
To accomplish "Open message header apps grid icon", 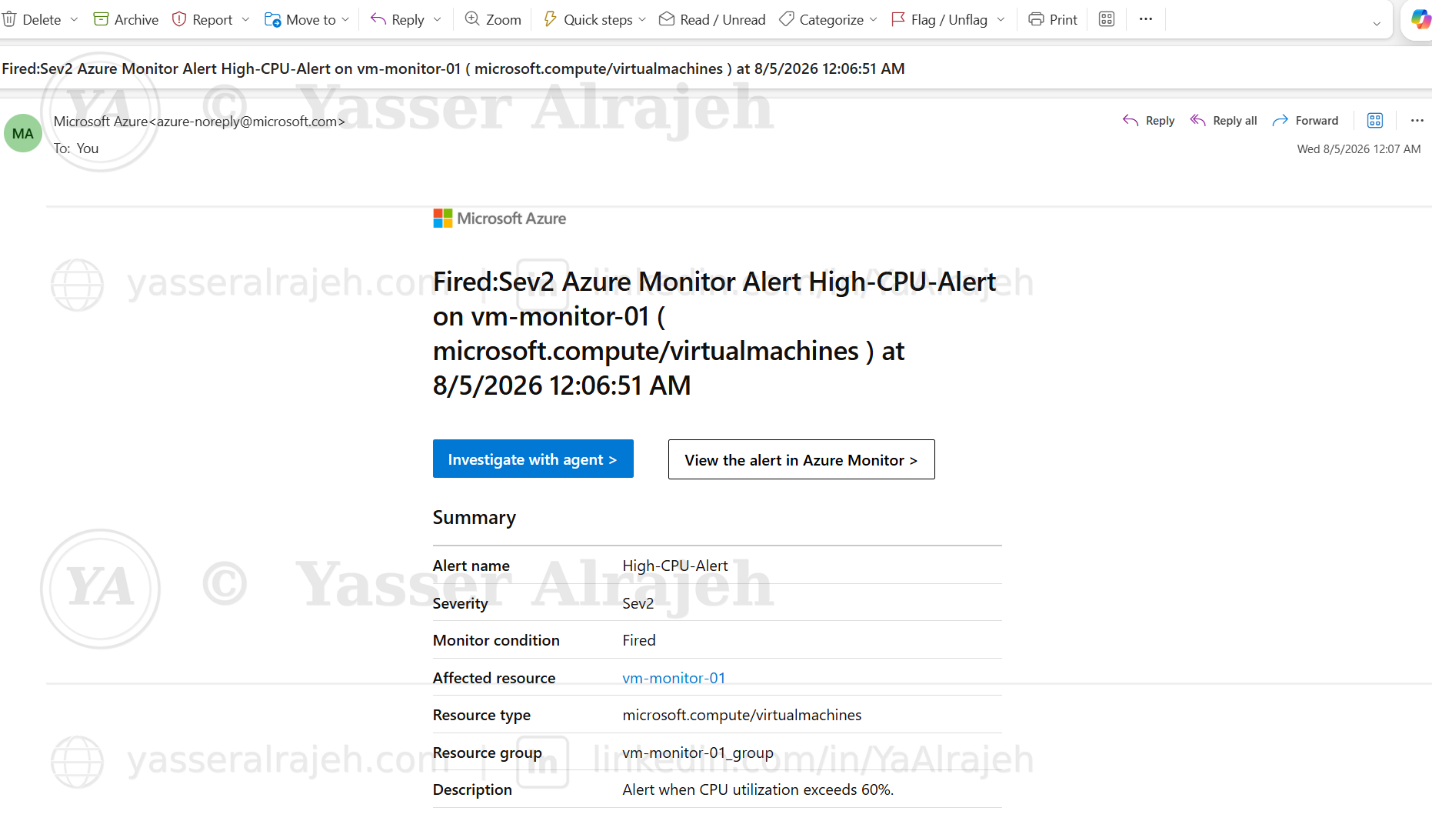I will (x=1375, y=120).
